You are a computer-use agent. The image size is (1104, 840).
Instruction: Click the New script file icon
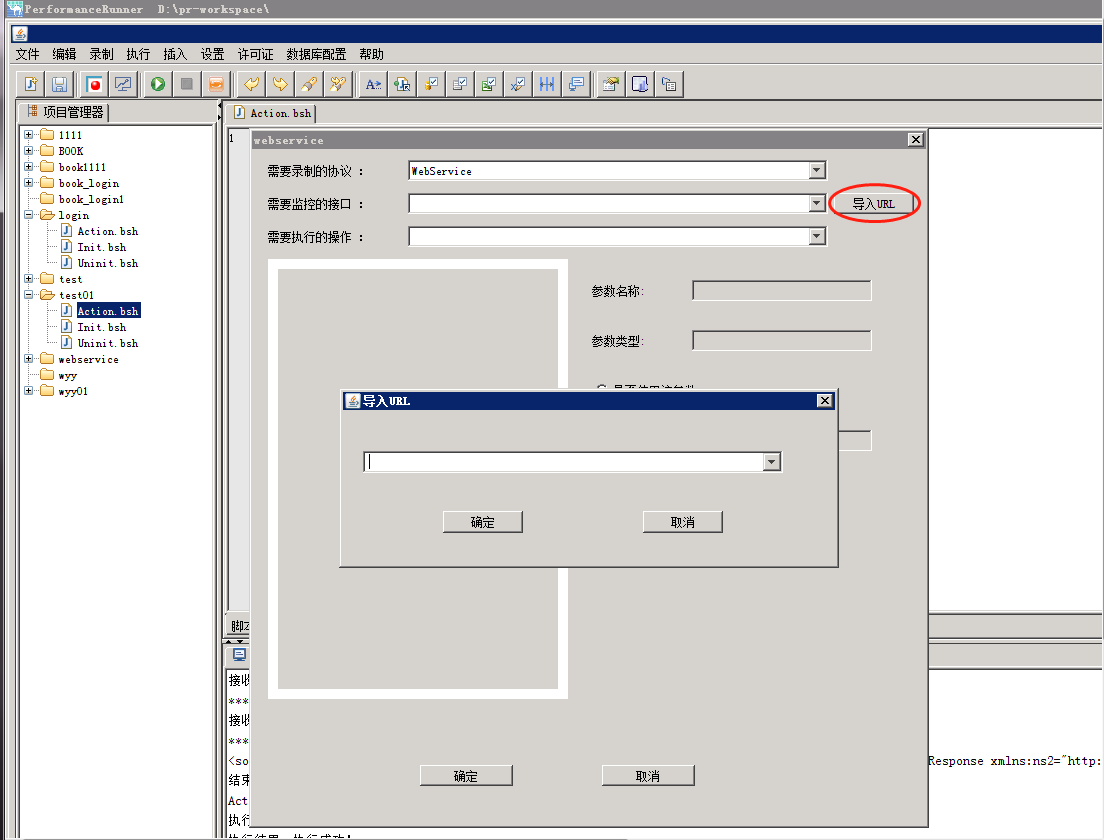click(x=31, y=84)
